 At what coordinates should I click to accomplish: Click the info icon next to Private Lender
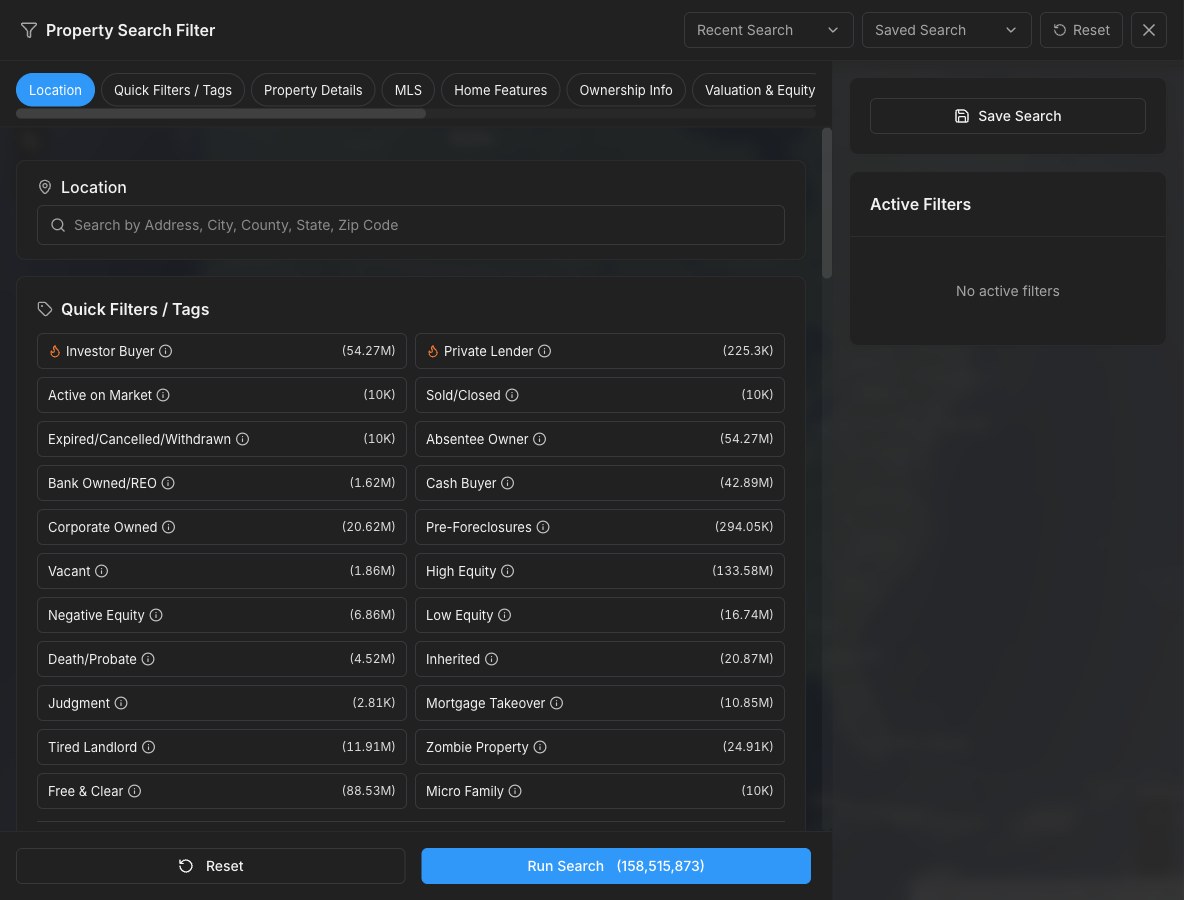[544, 351]
